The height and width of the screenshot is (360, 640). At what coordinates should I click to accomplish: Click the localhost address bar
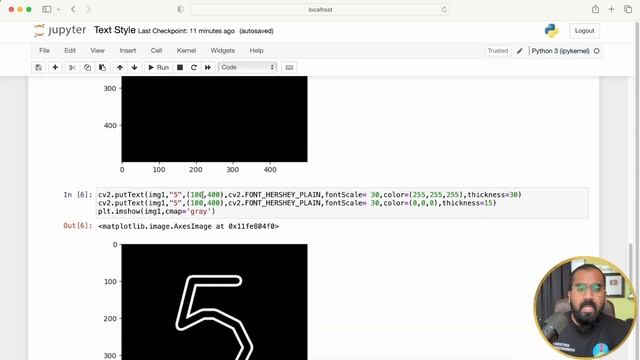tap(320, 9)
